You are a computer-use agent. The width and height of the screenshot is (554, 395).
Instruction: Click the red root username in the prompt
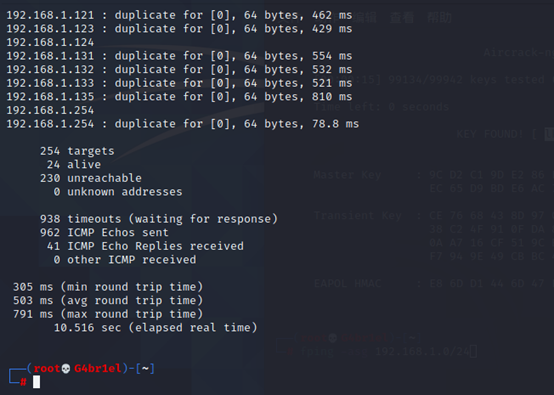pos(47,369)
